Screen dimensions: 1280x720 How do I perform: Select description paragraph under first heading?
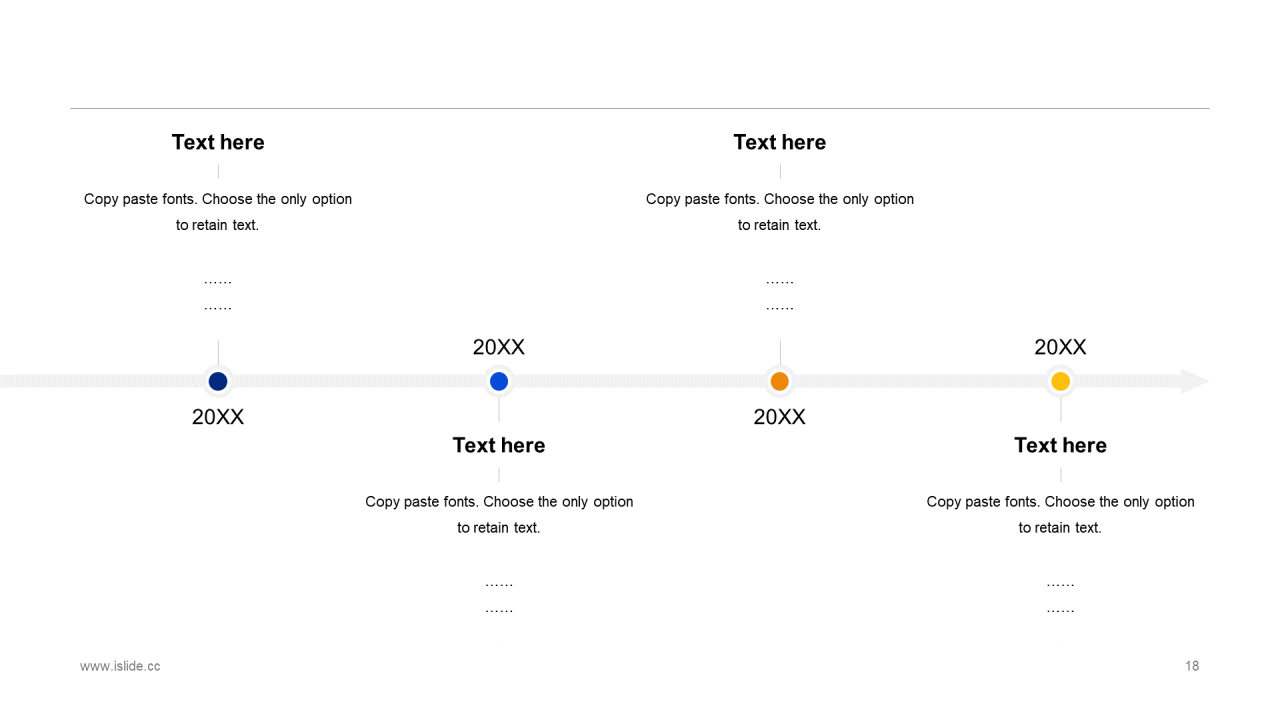tap(218, 212)
